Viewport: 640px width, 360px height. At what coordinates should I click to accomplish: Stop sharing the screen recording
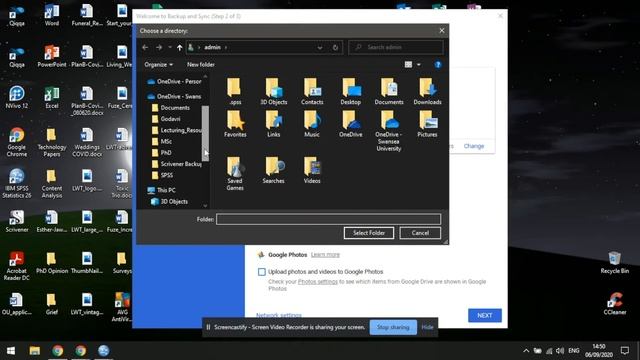click(393, 327)
